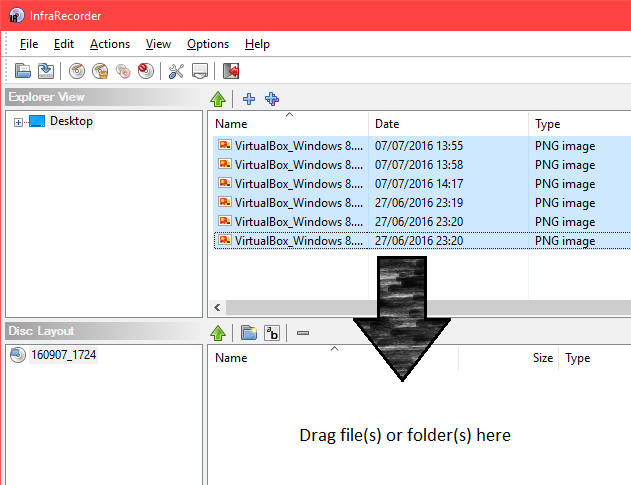Sort disc layout by Size column
This screenshot has width=631, height=485.
(x=509, y=358)
